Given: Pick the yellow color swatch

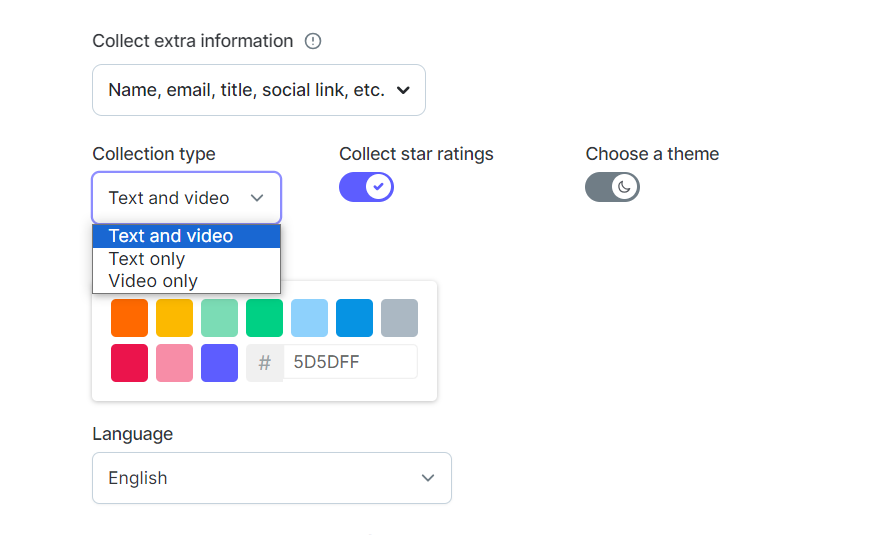Looking at the screenshot, I should 174,318.
